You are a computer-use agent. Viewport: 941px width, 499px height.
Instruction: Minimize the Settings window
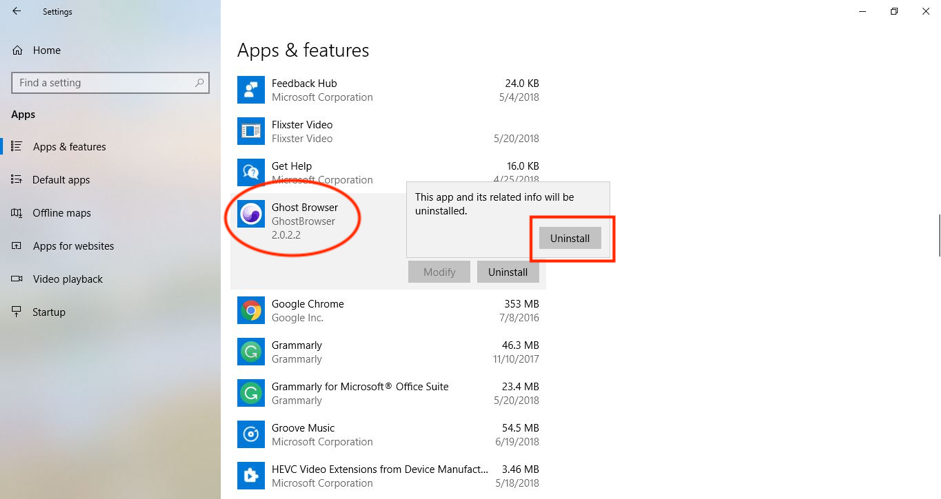(862, 11)
